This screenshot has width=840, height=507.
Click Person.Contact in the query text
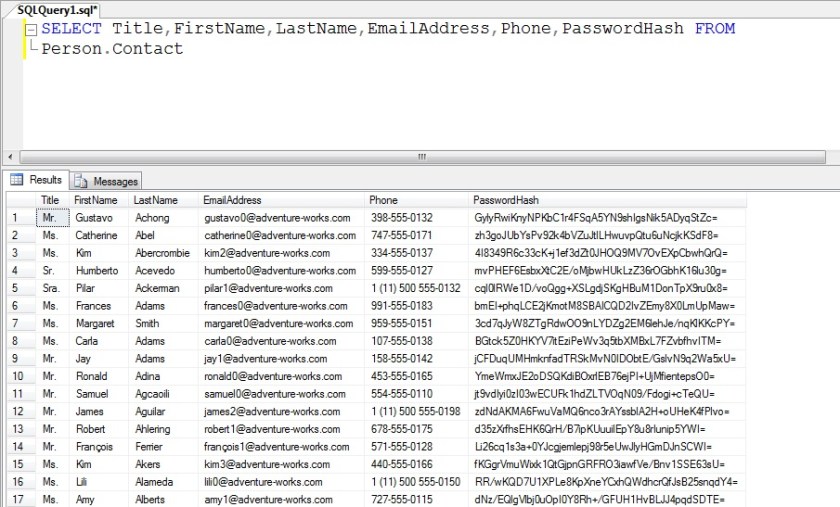click(x=112, y=49)
